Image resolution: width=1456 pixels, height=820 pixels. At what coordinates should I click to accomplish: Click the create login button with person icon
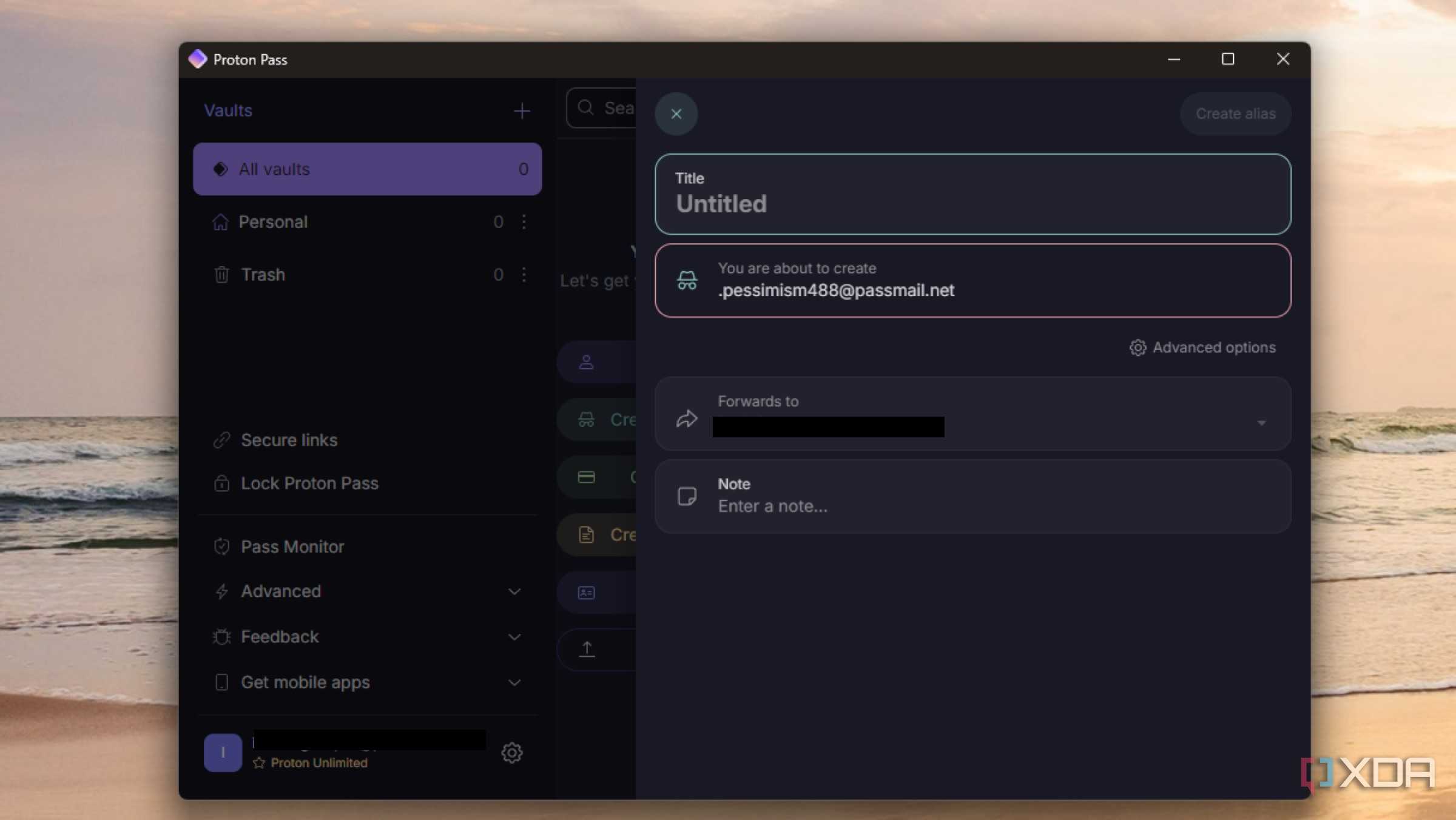point(596,362)
